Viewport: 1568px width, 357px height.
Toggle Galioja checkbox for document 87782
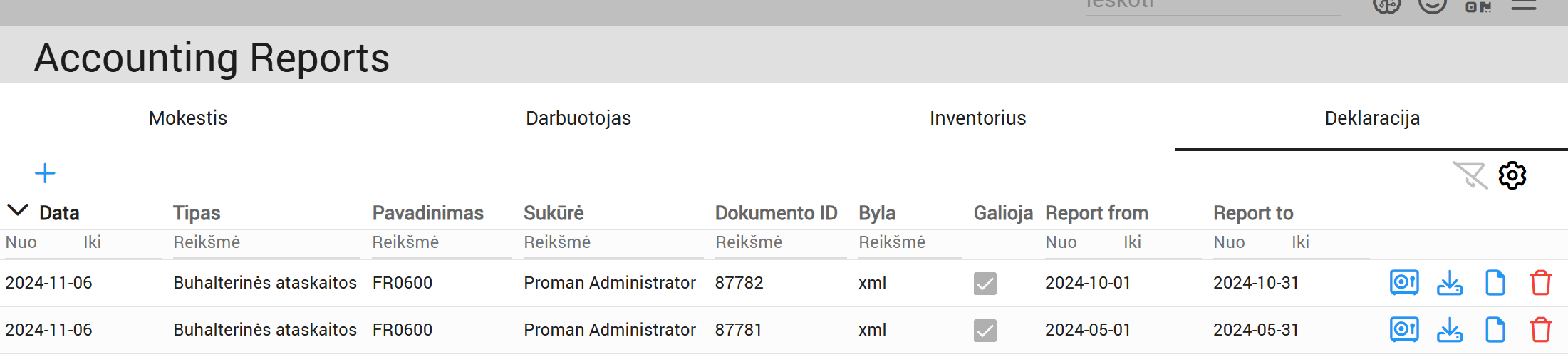click(985, 284)
